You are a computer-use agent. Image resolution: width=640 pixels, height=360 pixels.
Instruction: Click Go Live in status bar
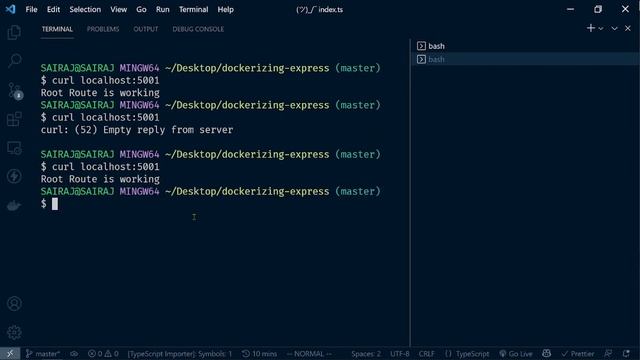coord(516,353)
